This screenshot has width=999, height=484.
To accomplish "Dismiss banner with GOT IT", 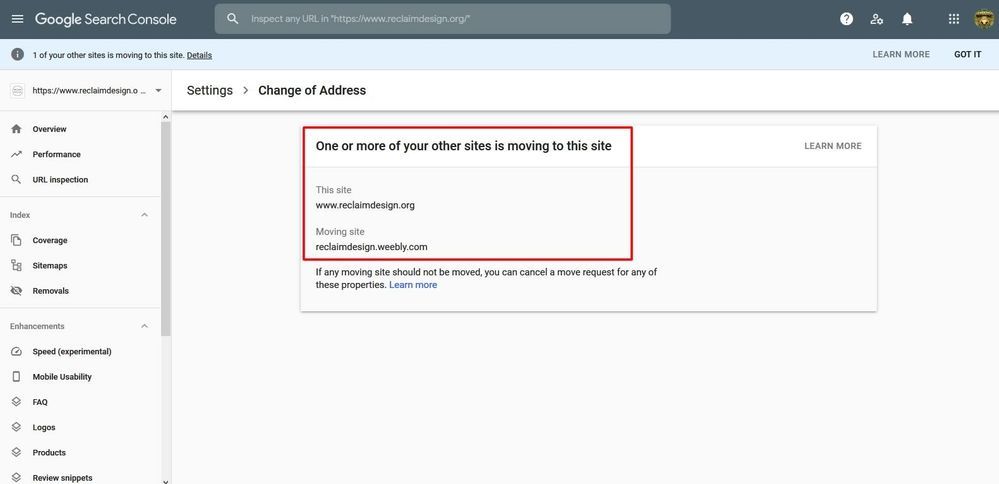I will 968,55.
